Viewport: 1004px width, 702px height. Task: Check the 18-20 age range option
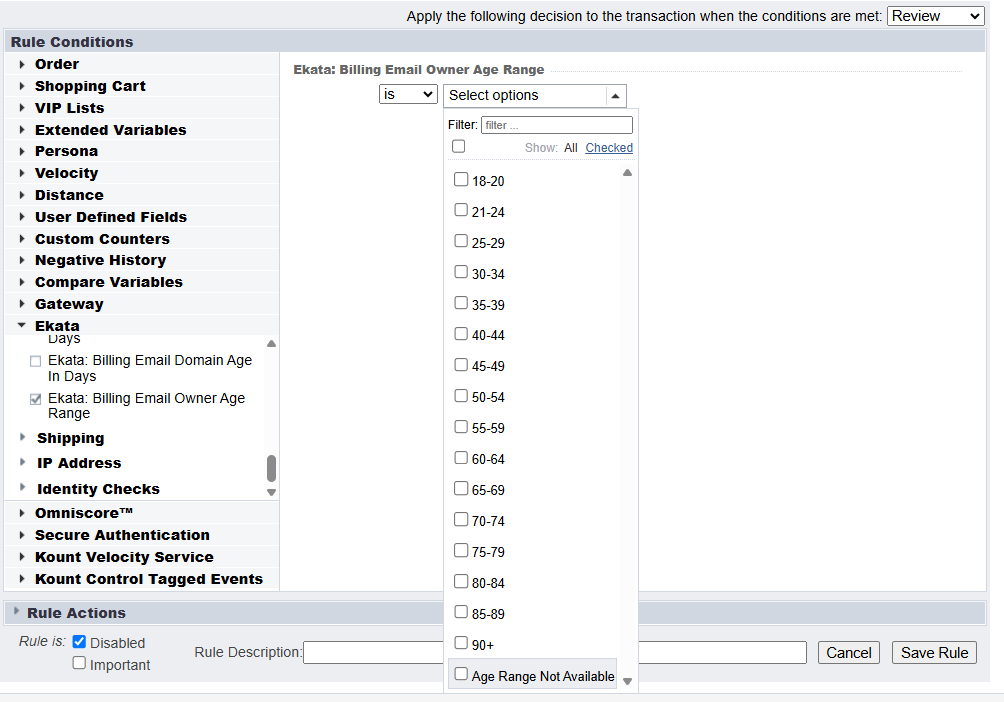[461, 179]
